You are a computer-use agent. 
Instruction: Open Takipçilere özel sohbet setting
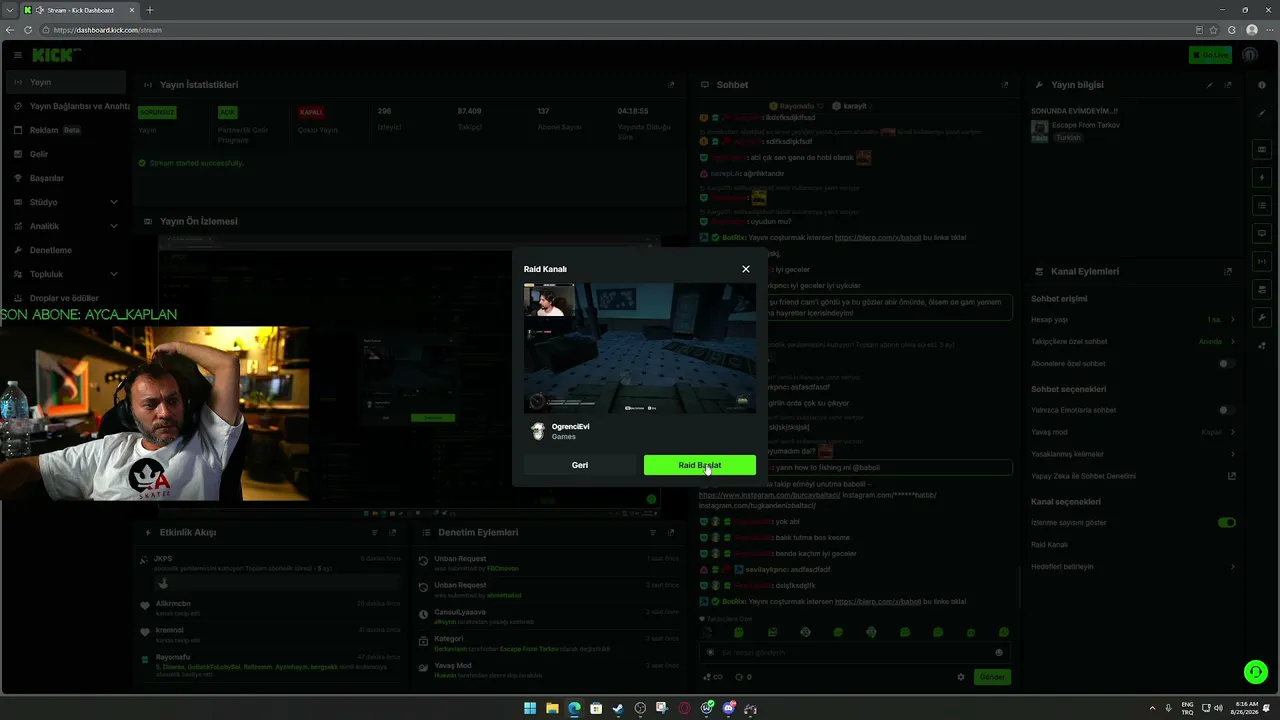[x=1133, y=342]
